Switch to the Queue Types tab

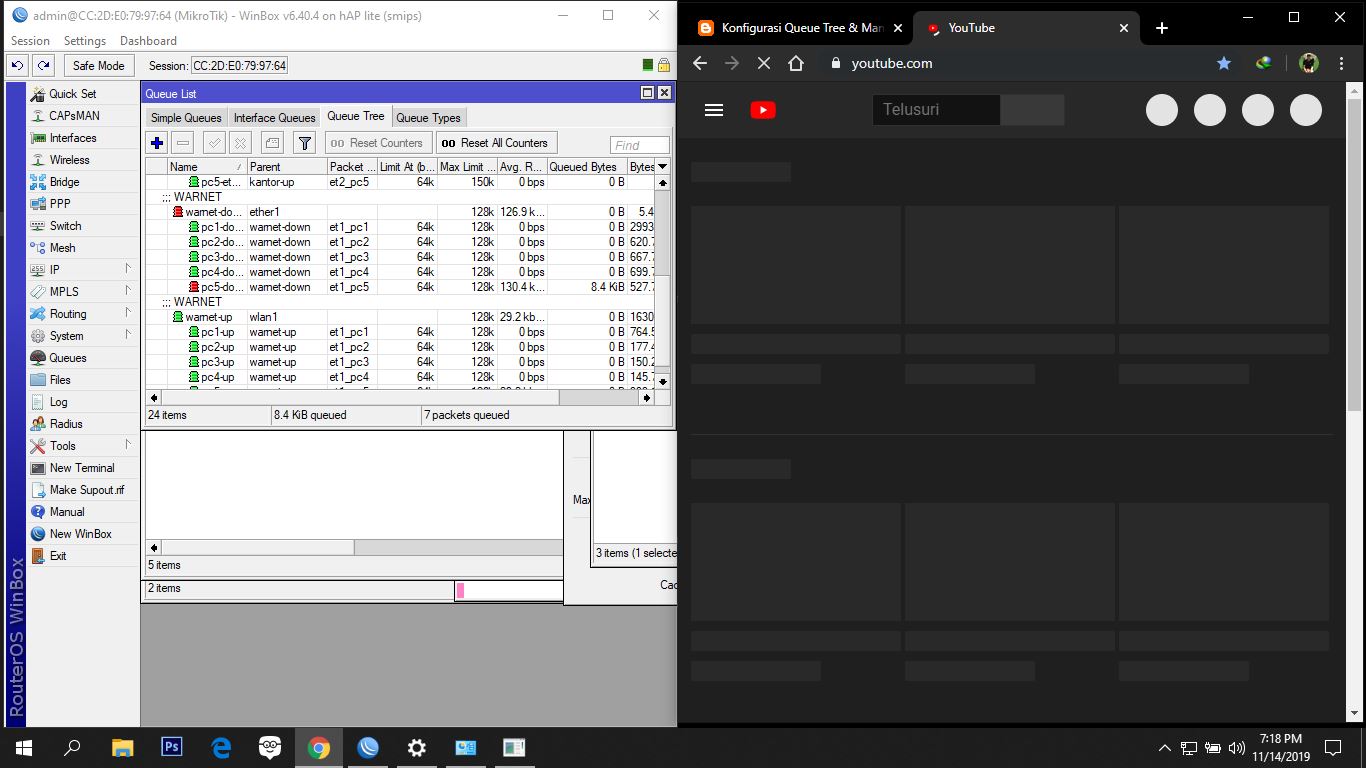click(428, 118)
